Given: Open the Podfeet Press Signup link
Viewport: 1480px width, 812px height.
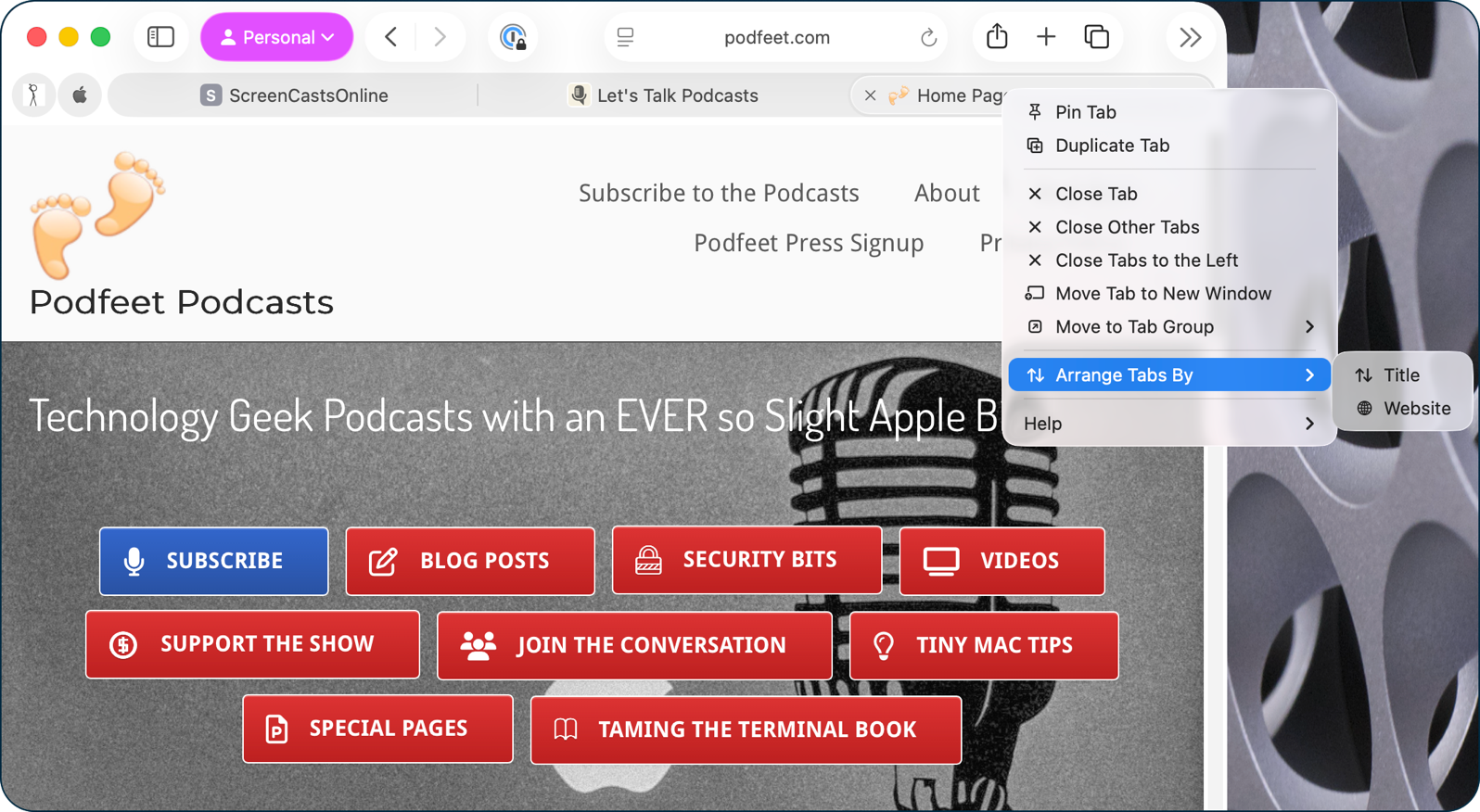Looking at the screenshot, I should [x=809, y=243].
